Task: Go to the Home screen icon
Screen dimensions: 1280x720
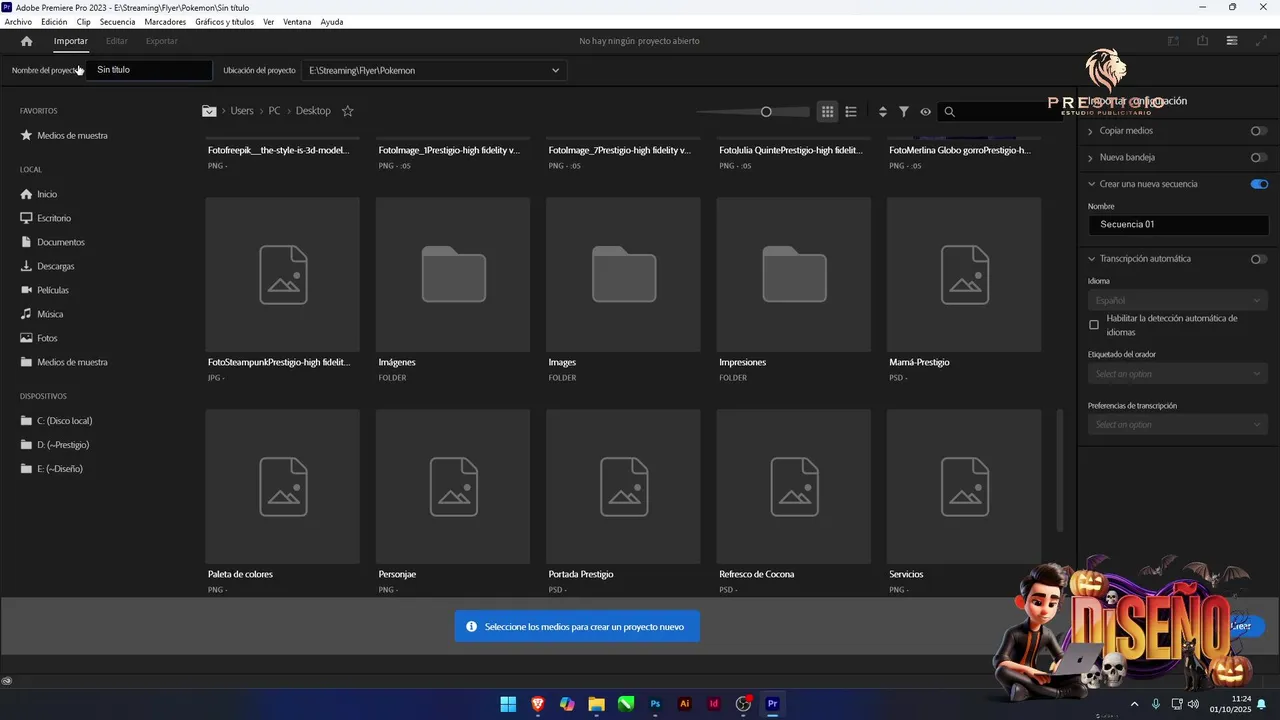Action: tap(27, 41)
